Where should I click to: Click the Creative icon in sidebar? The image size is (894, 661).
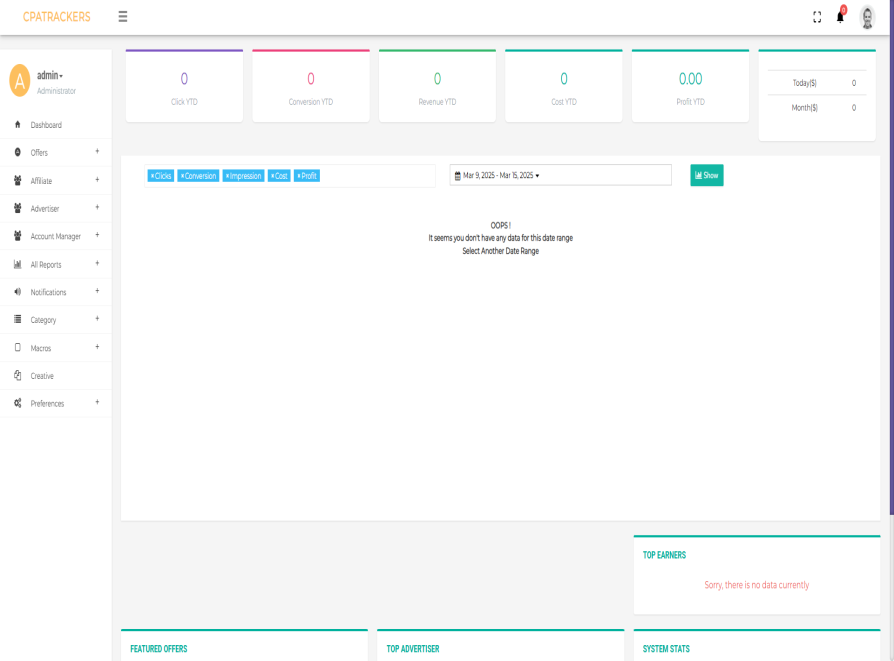(18, 376)
